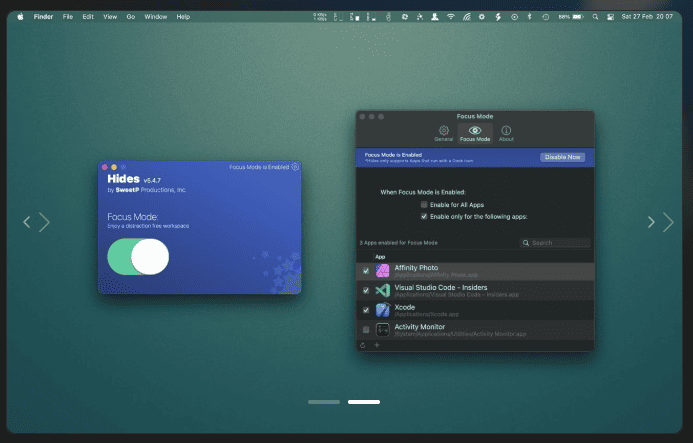The image size is (693, 443).
Task: Check Enable for All Apps
Action: tap(424, 205)
